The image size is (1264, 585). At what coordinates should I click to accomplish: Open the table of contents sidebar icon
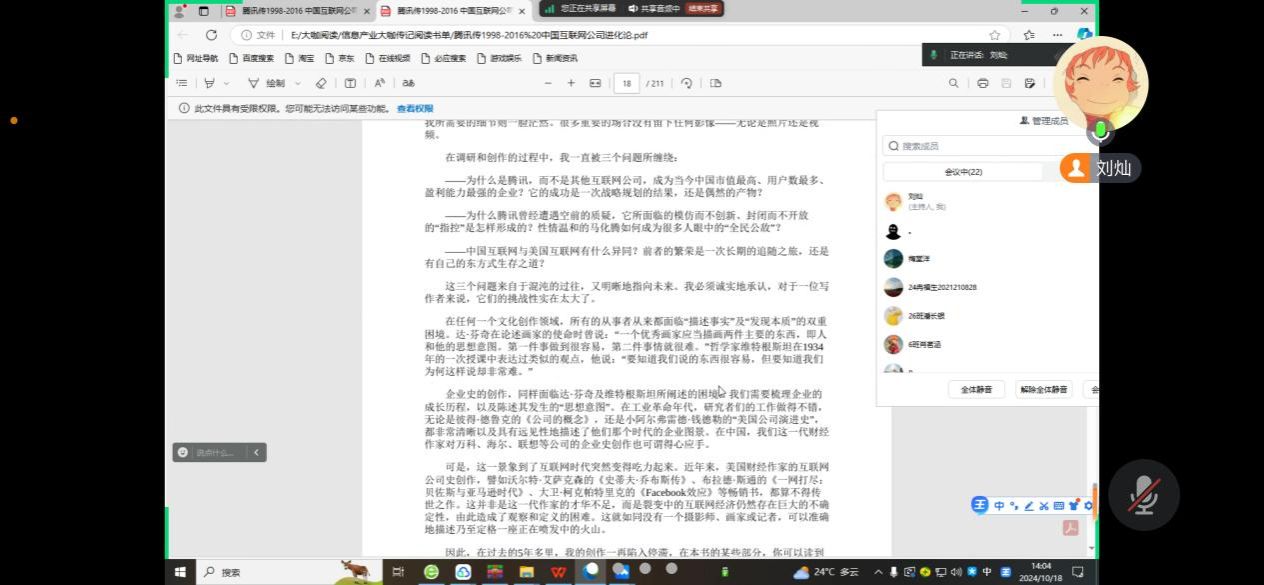click(x=182, y=83)
